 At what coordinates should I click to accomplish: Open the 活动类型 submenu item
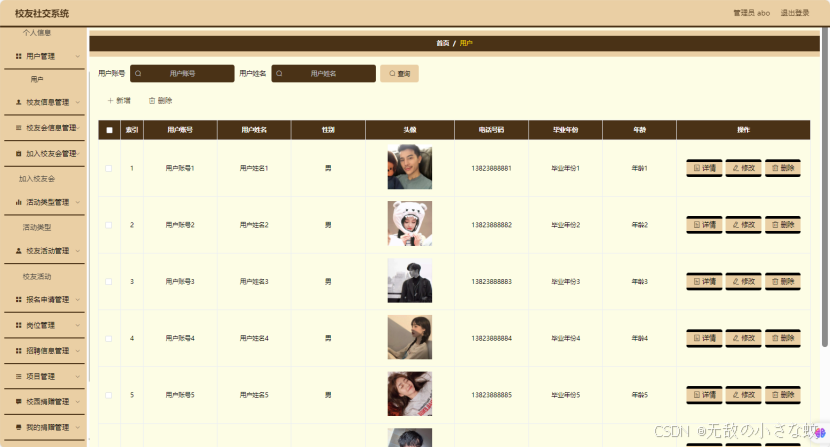click(x=37, y=227)
